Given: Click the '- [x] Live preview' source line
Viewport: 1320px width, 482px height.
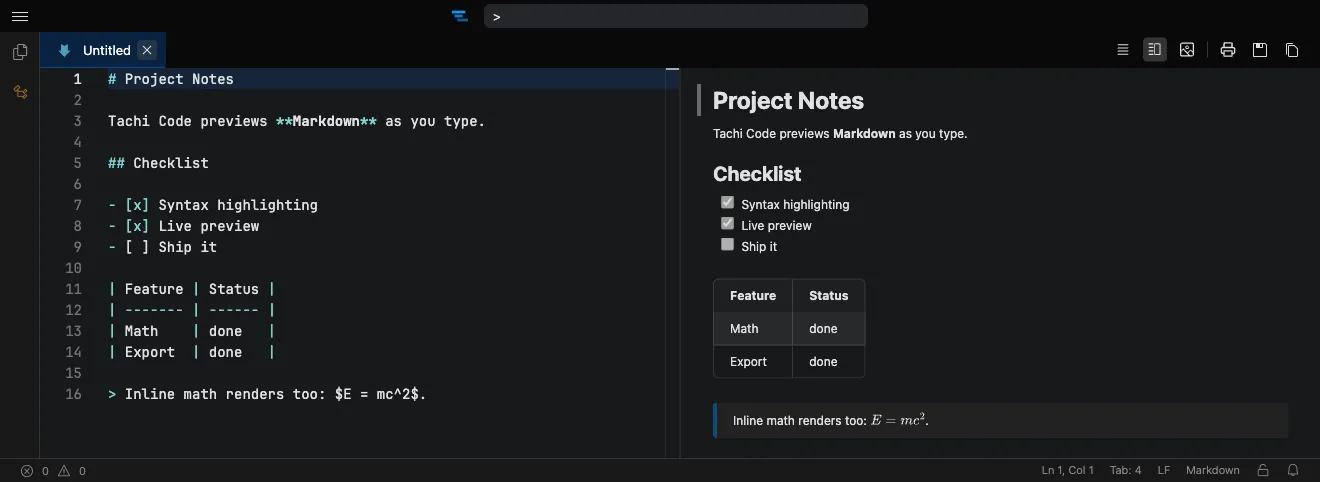Looking at the screenshot, I should (x=184, y=226).
